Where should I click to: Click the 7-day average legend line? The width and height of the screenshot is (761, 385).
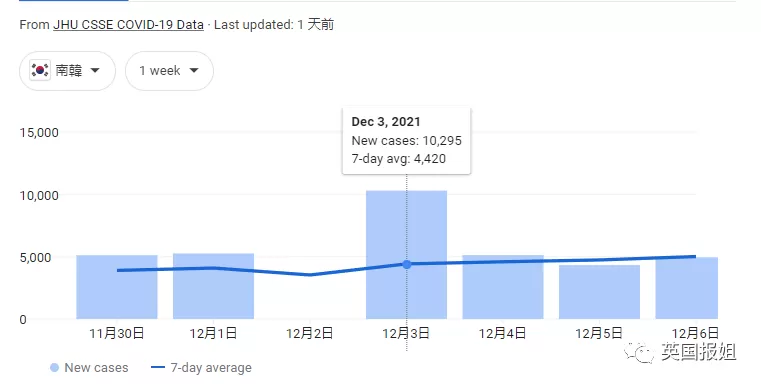click(x=158, y=367)
